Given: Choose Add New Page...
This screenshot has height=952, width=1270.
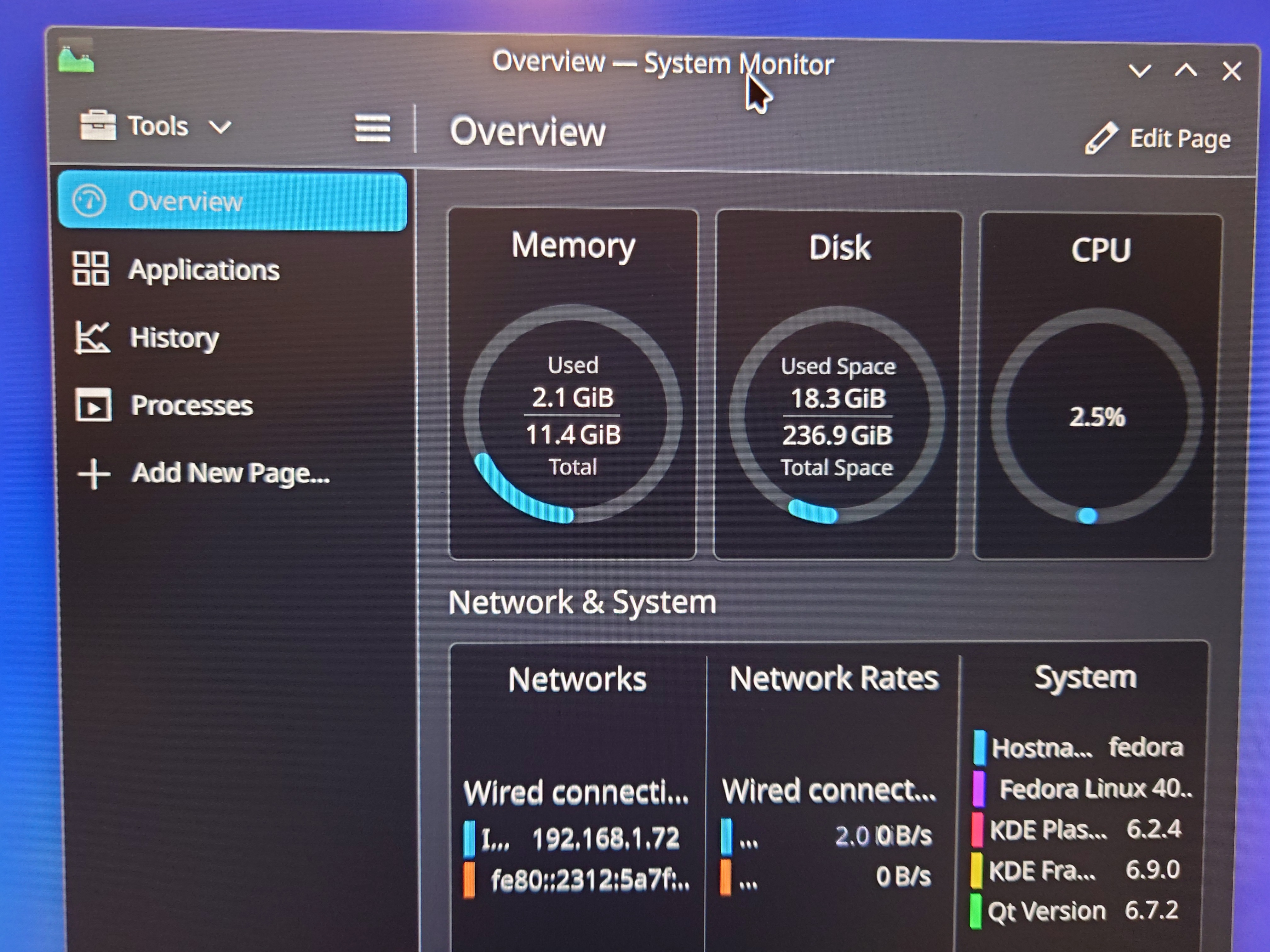Looking at the screenshot, I should (232, 473).
